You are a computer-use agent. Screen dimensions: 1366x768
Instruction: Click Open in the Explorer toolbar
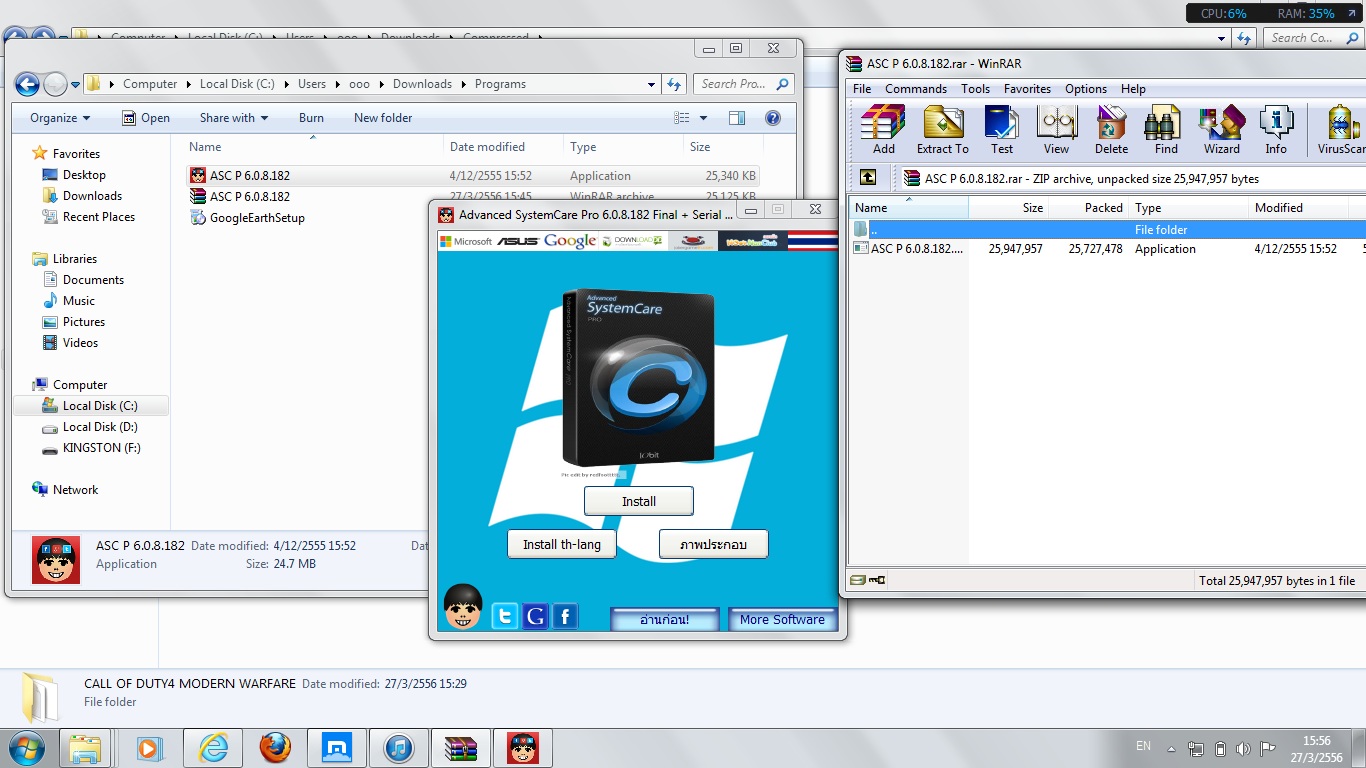(146, 118)
